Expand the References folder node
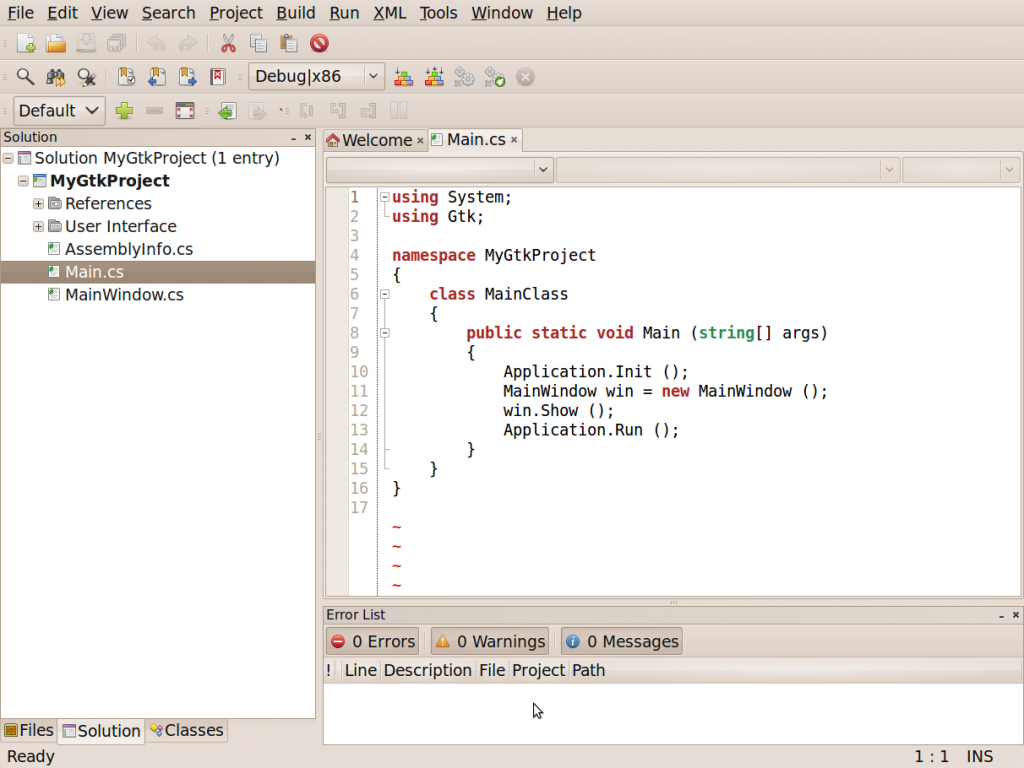The width and height of the screenshot is (1024, 768). [x=39, y=204]
